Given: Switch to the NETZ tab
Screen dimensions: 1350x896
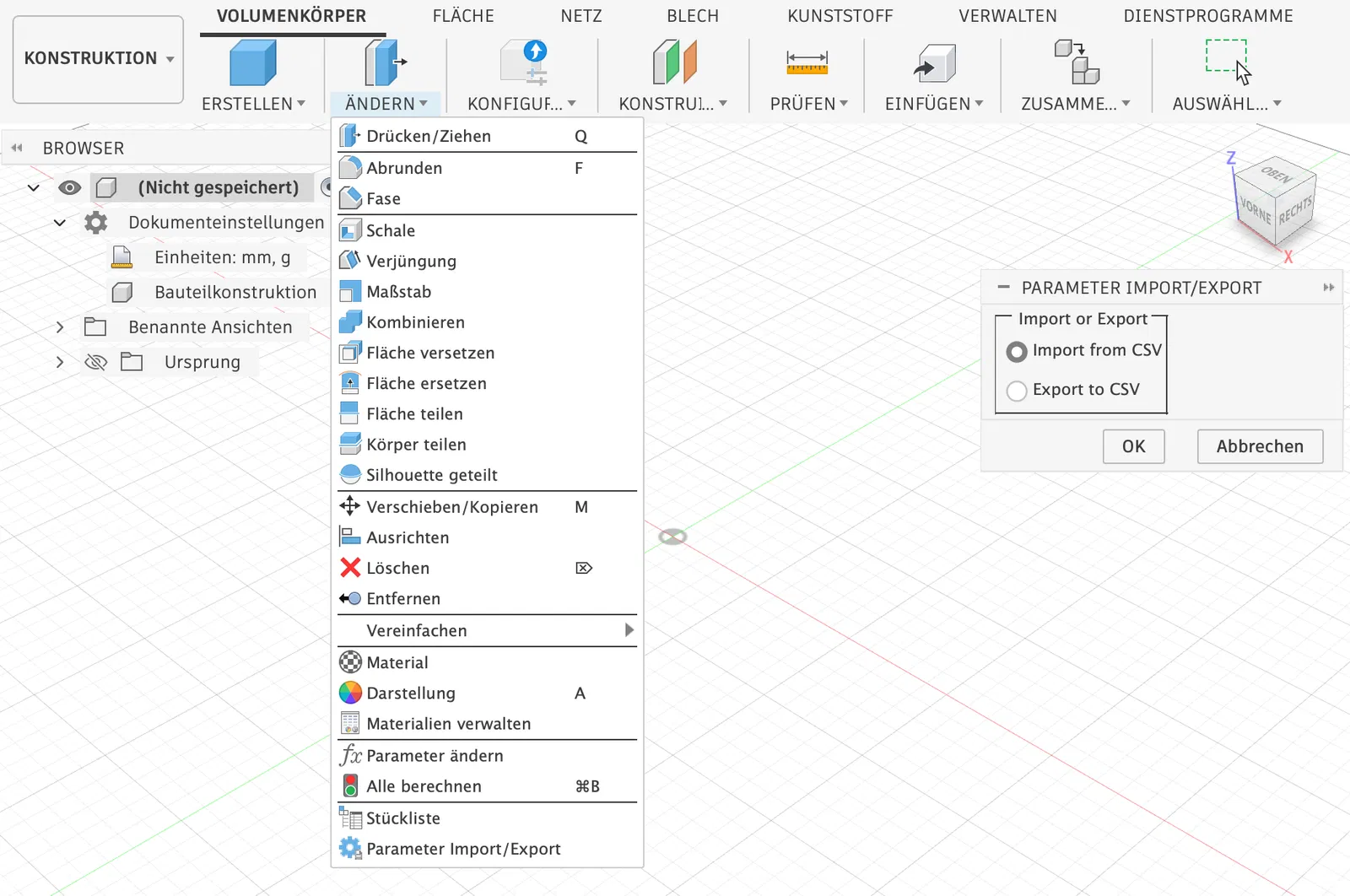Looking at the screenshot, I should [581, 16].
